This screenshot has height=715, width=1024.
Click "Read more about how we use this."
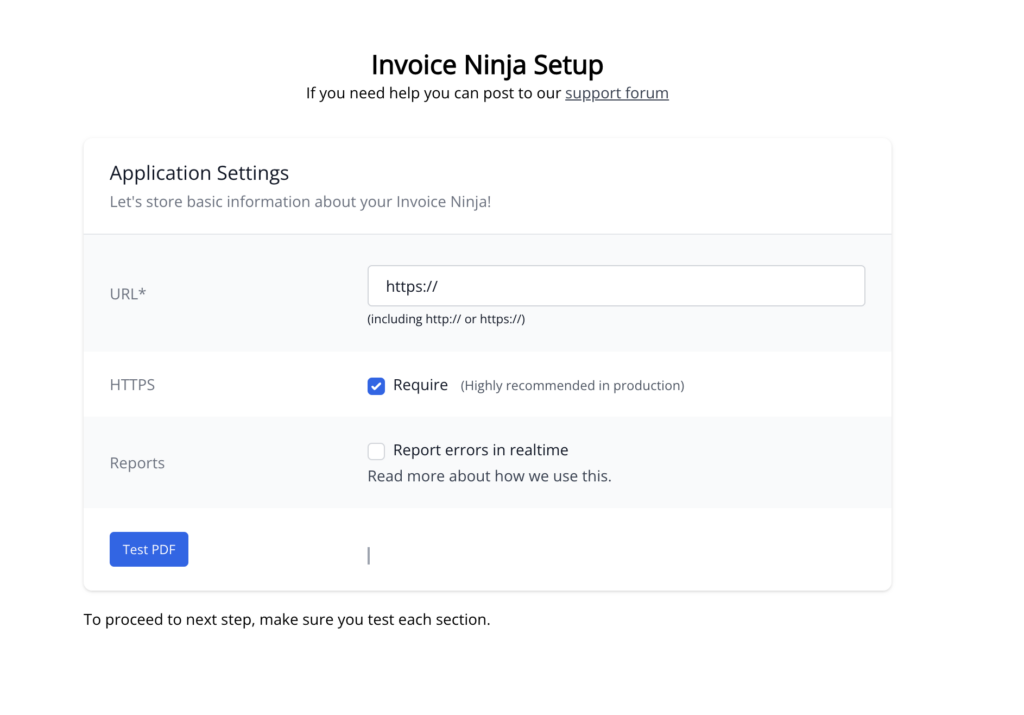489,476
